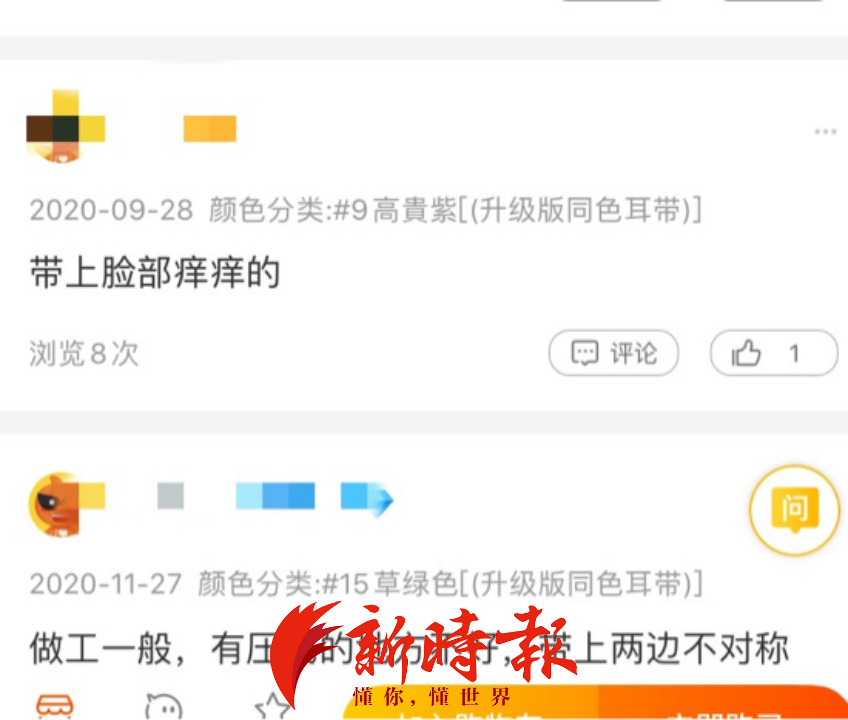This screenshot has height=720, width=848.
Task: Open the review beginning 做工一般
Action: click(409, 648)
